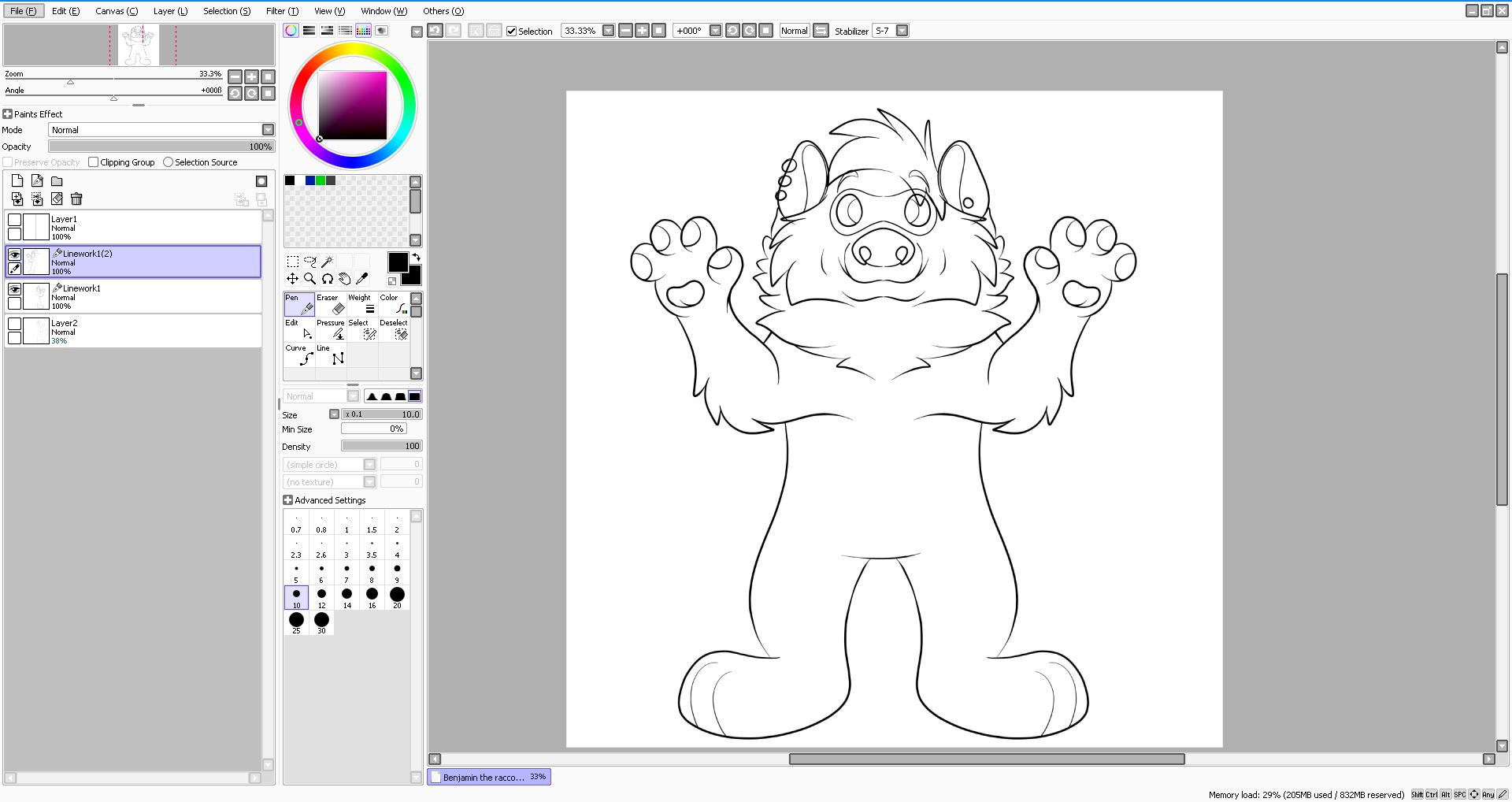Click the trash icon to delete layer
This screenshot has width=1512, height=802.
(x=76, y=199)
